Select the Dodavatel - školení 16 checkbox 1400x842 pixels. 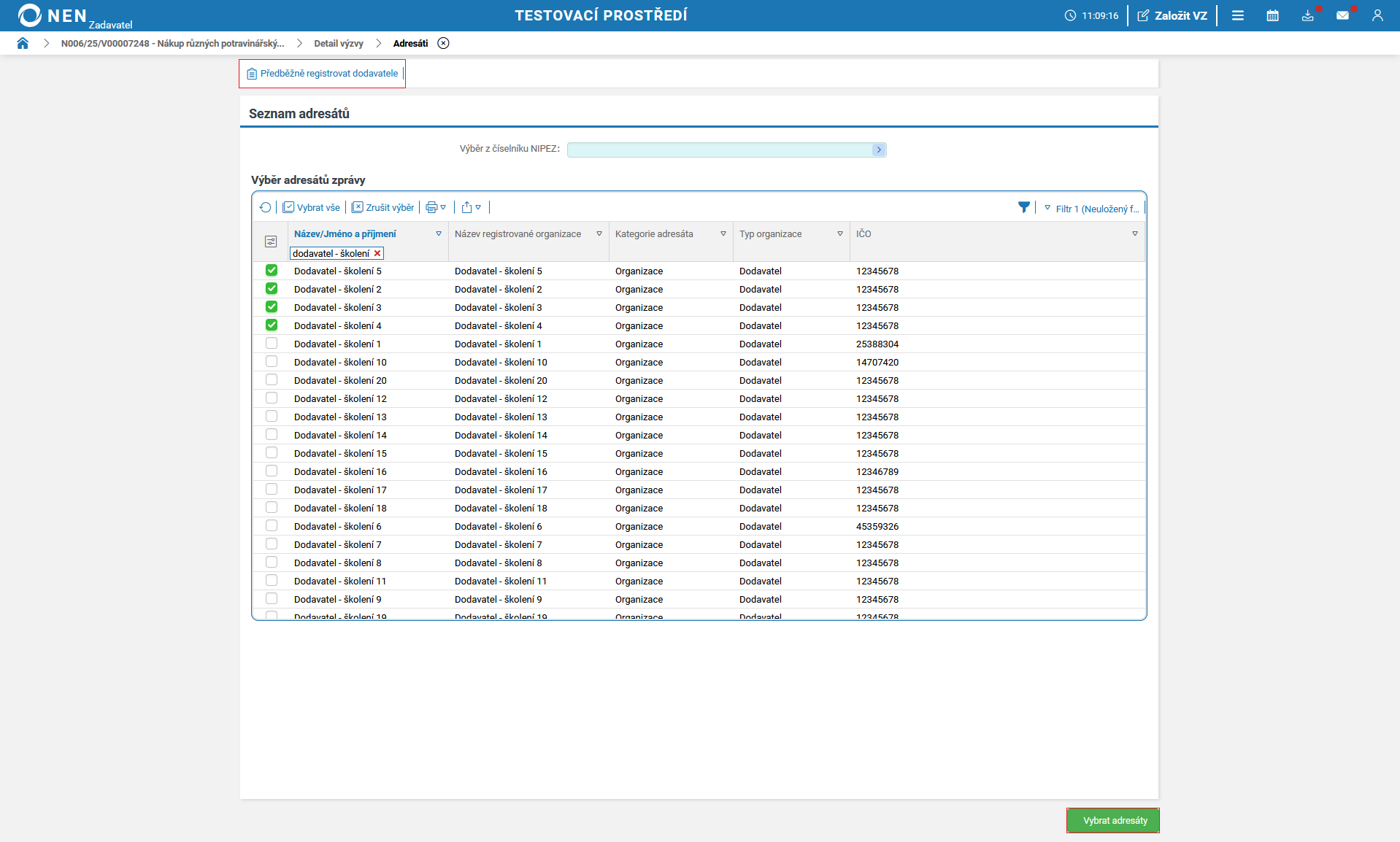coord(272,471)
